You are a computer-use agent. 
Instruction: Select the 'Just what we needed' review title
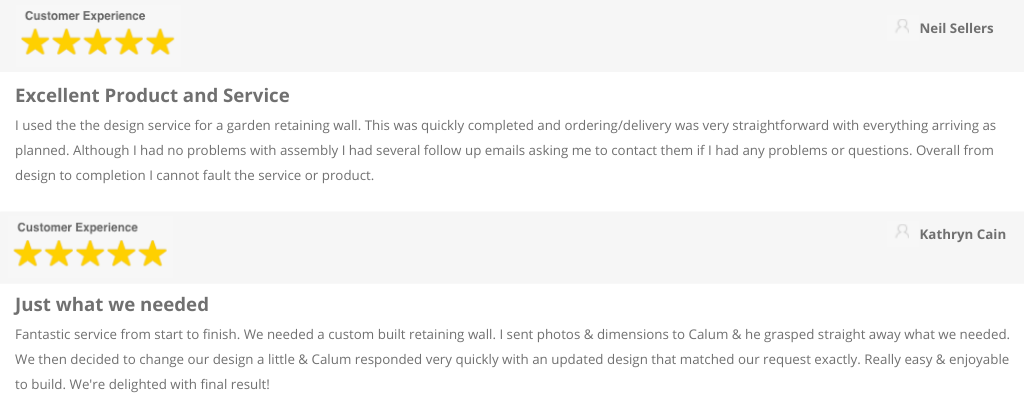click(112, 304)
